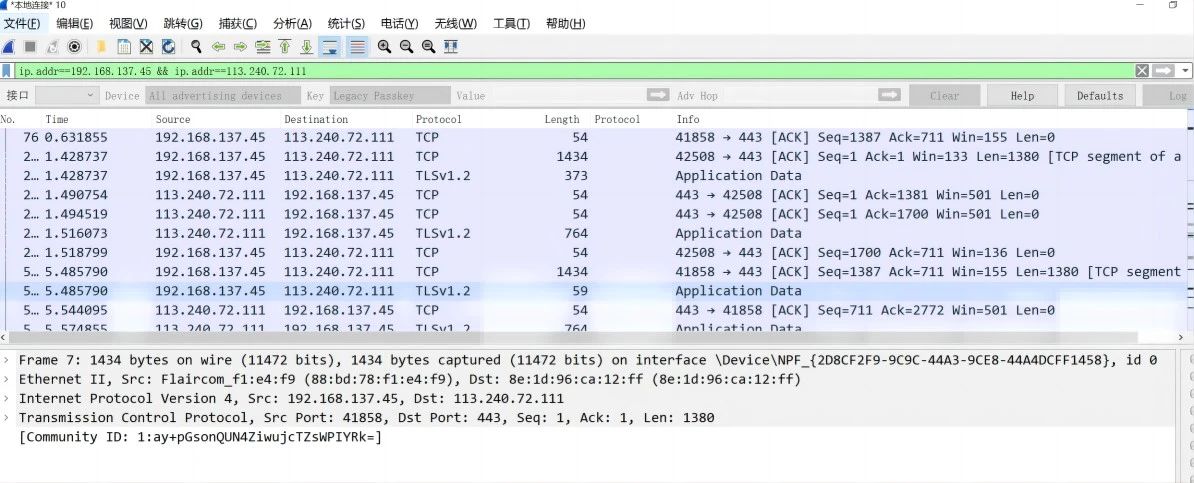Zoom in on packet list text
The height and width of the screenshot is (483, 1194).
pyautogui.click(x=385, y=46)
